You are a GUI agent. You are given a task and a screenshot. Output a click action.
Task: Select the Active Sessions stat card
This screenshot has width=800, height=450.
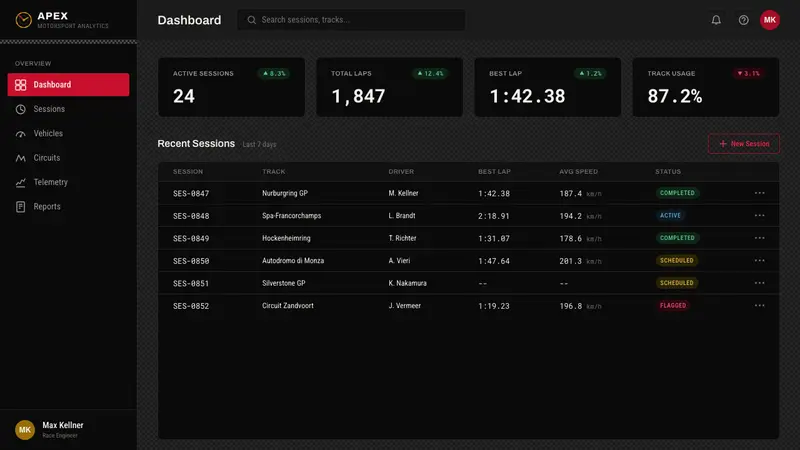[231, 87]
